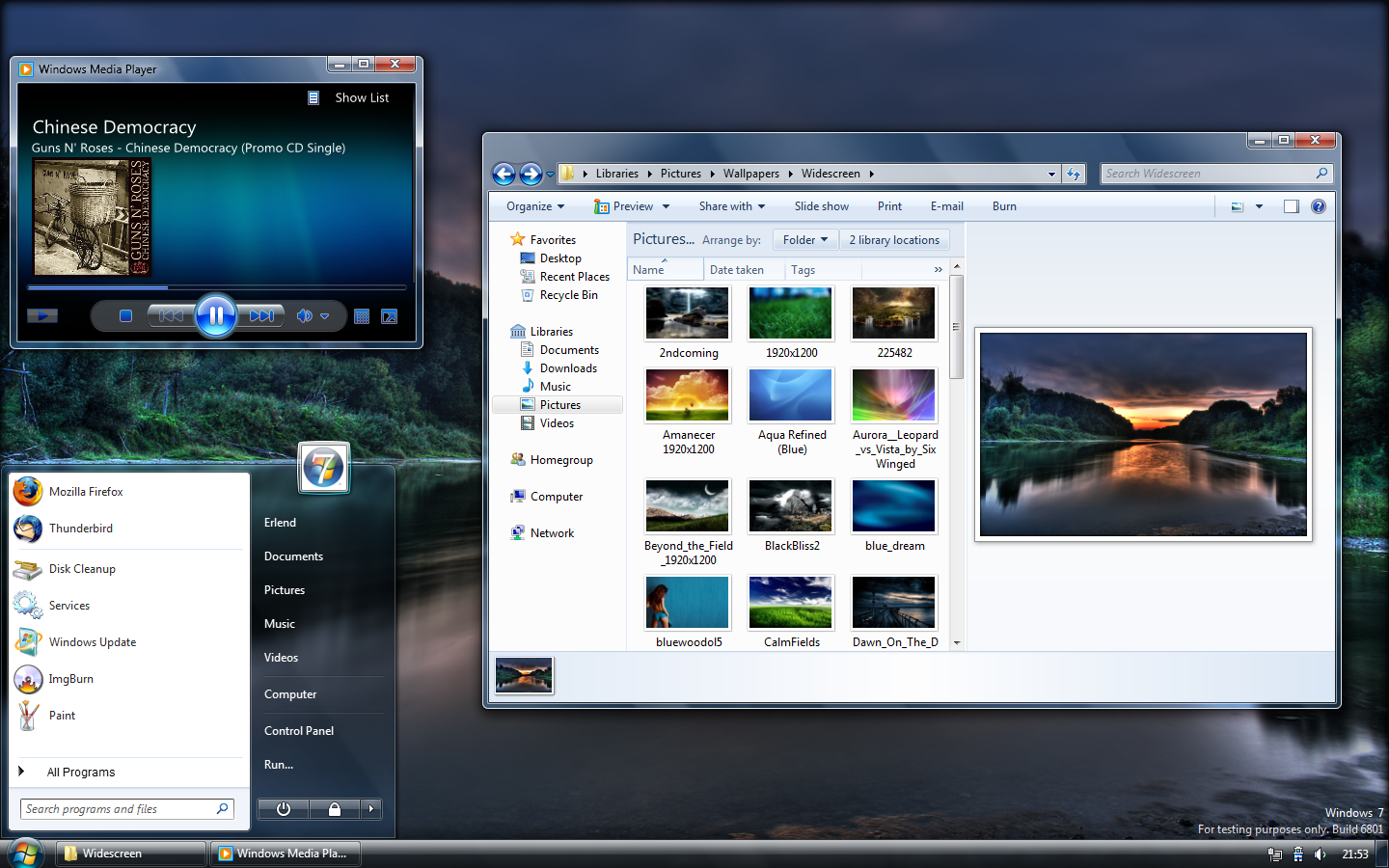1389x868 pixels.
Task: Select Videos library in navigation pane
Action: point(547,423)
